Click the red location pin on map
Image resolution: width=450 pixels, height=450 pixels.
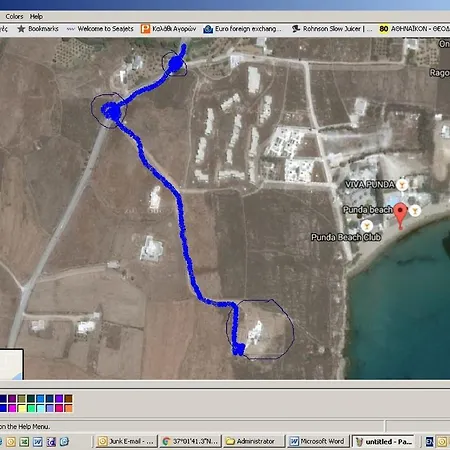401,215
